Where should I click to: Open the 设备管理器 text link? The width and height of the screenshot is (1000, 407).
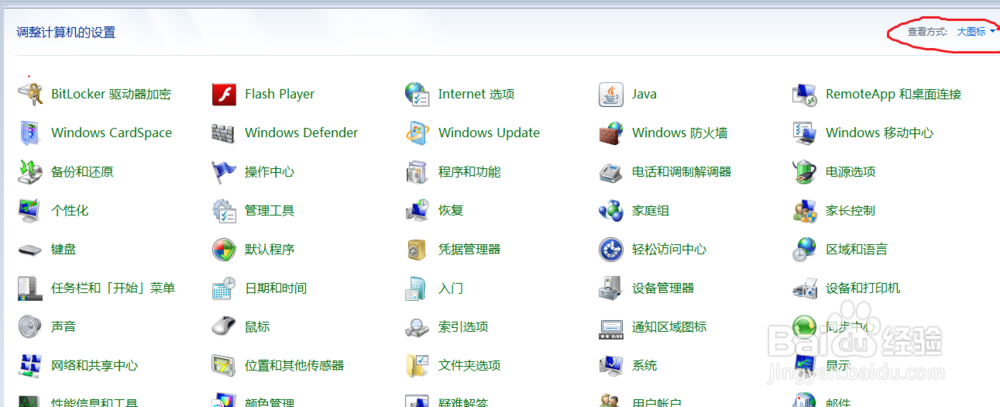click(x=663, y=288)
